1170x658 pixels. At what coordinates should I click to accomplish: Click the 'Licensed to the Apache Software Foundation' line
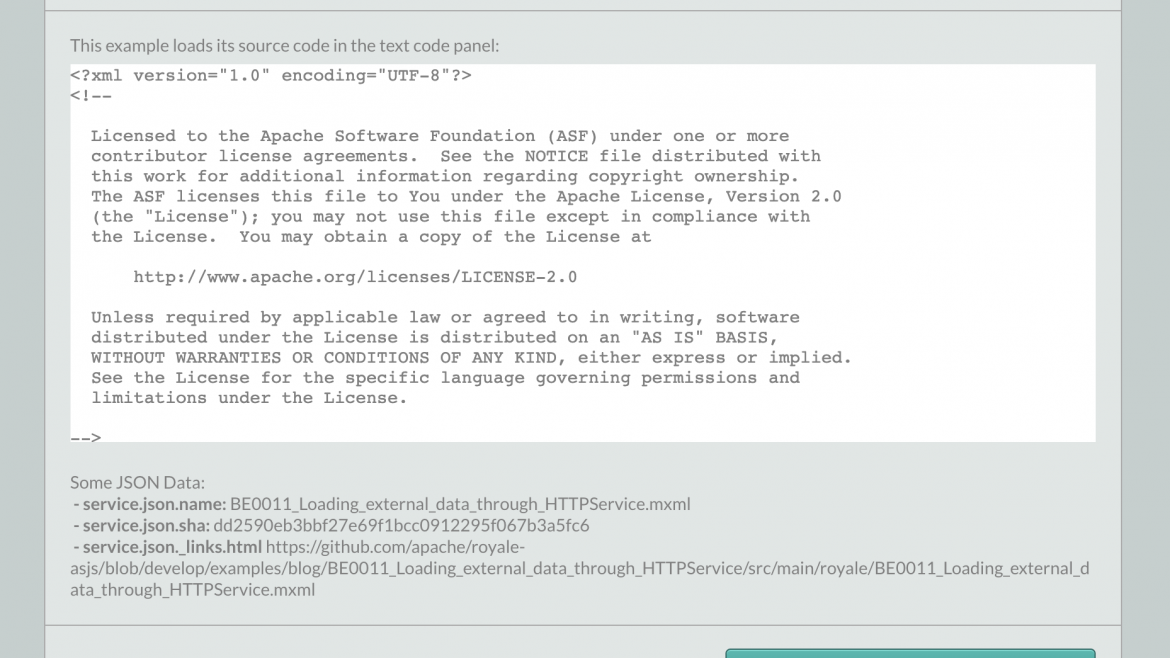click(x=439, y=136)
